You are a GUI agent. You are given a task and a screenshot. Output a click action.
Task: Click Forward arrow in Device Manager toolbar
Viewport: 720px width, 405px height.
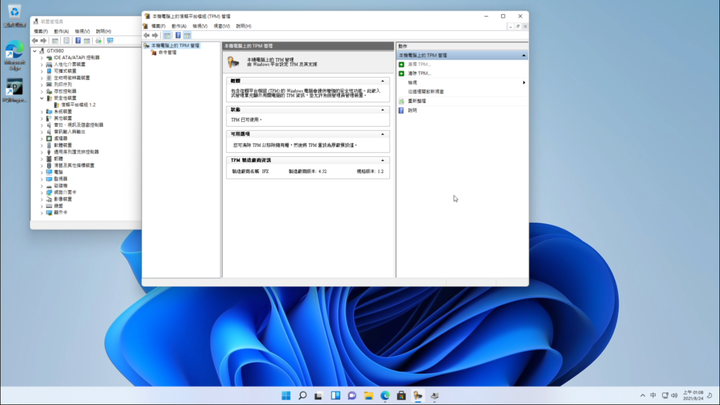[44, 41]
